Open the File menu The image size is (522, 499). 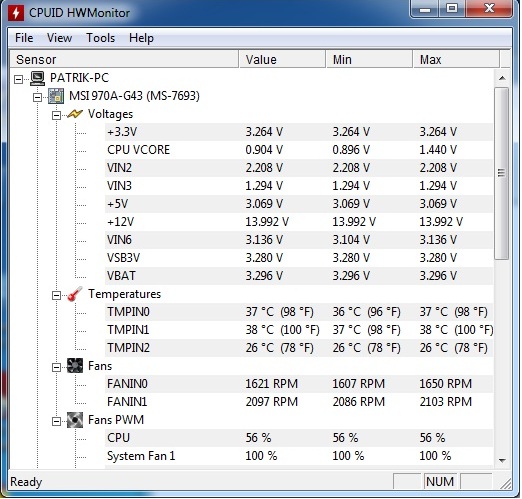[x=24, y=38]
